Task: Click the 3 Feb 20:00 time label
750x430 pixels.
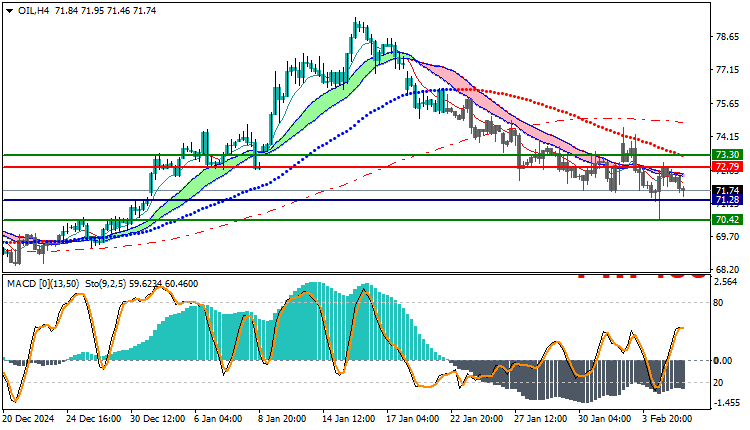Action: [x=667, y=419]
